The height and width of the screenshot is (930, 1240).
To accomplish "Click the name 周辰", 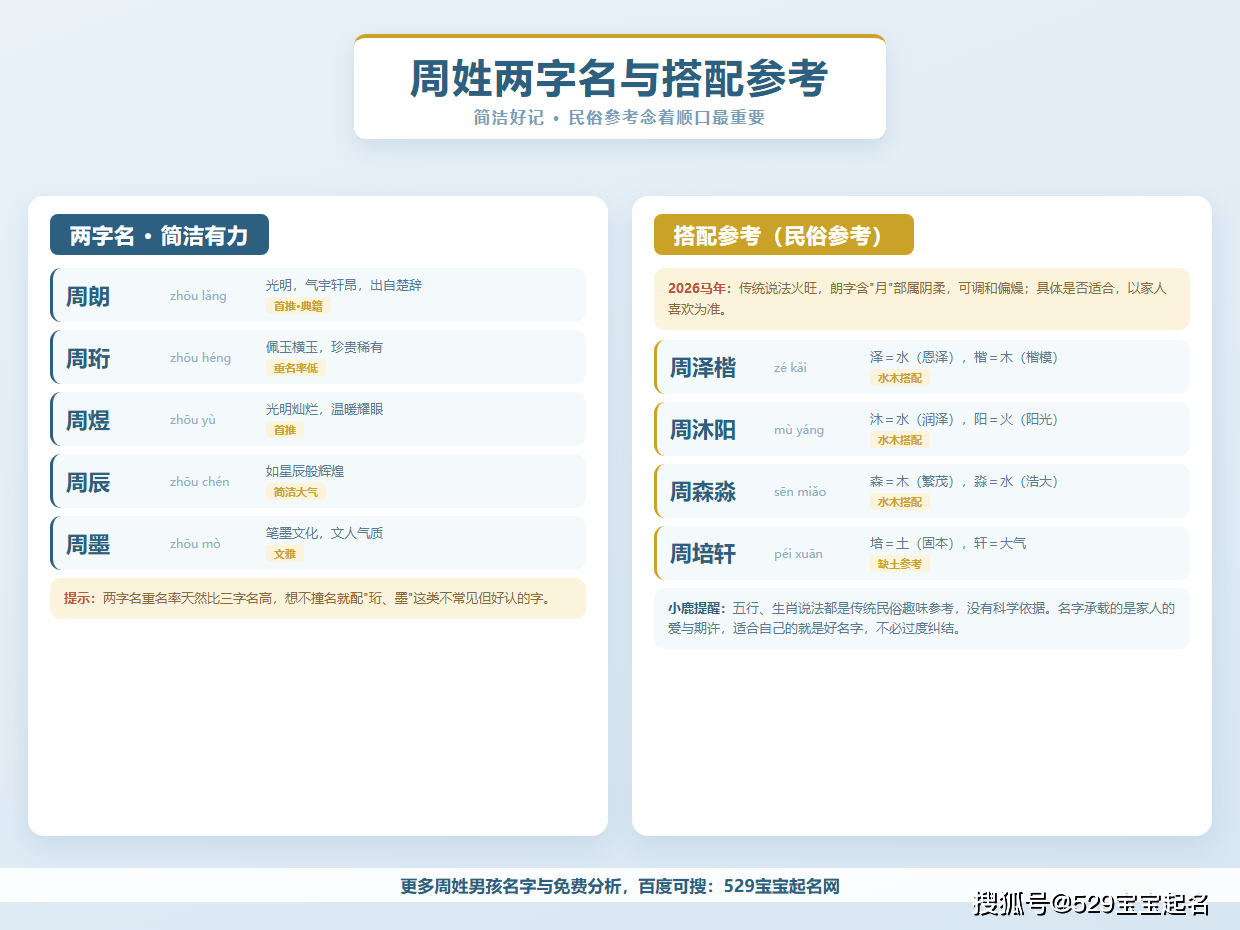I will (88, 483).
